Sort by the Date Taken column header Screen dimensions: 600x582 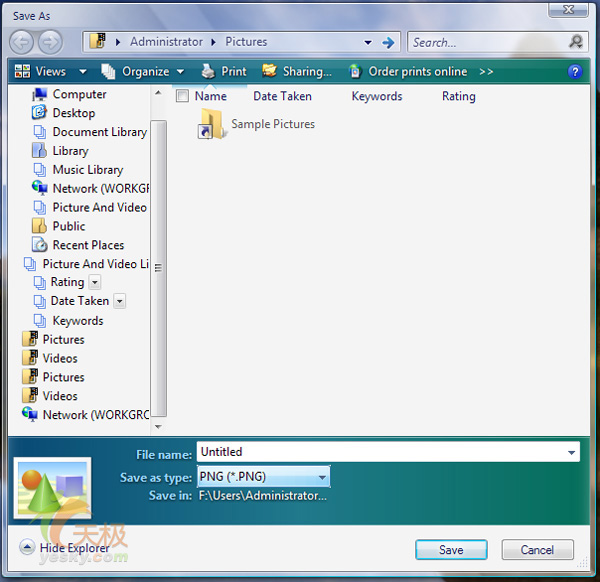click(x=282, y=96)
